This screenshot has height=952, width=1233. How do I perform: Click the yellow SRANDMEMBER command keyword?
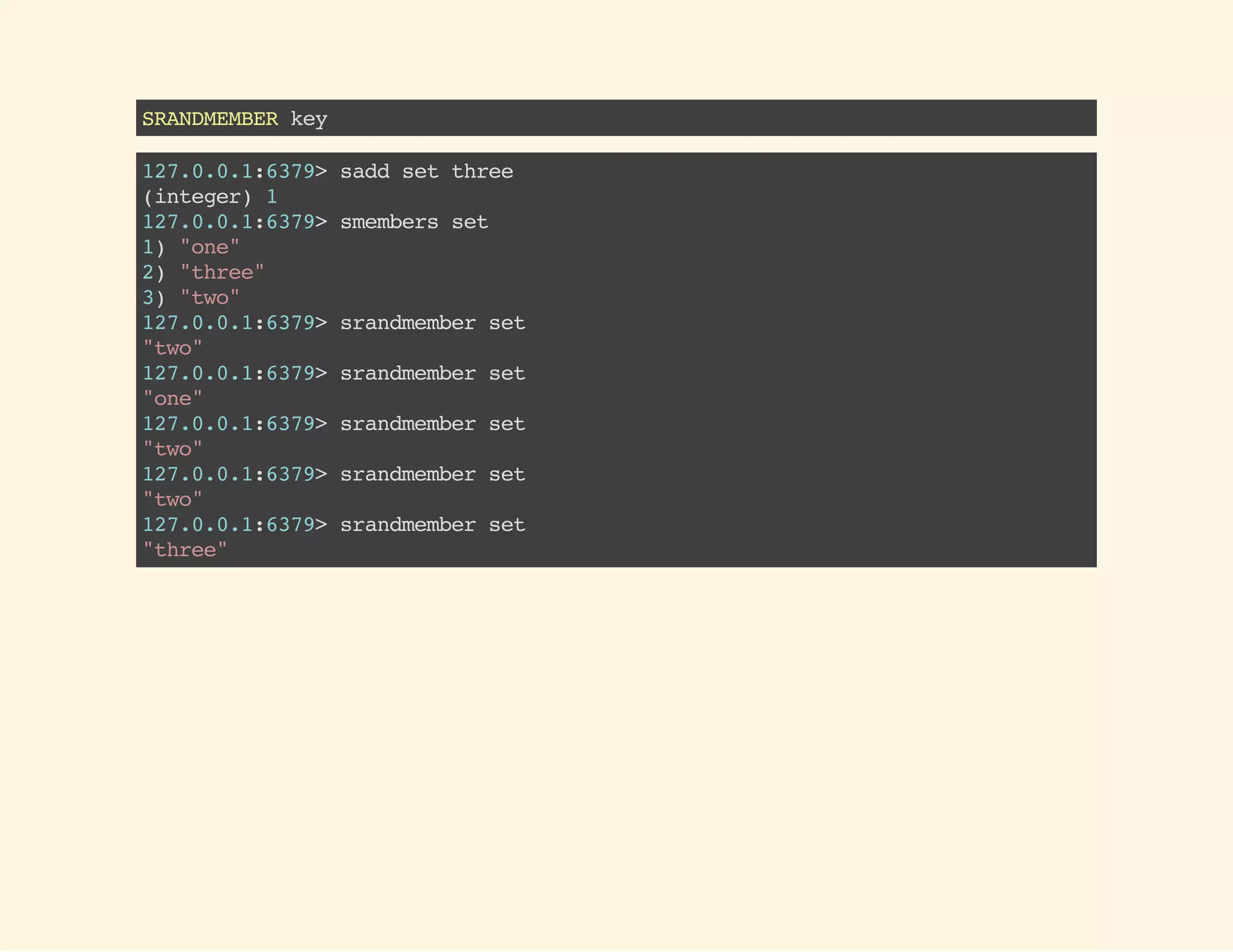[x=210, y=119]
